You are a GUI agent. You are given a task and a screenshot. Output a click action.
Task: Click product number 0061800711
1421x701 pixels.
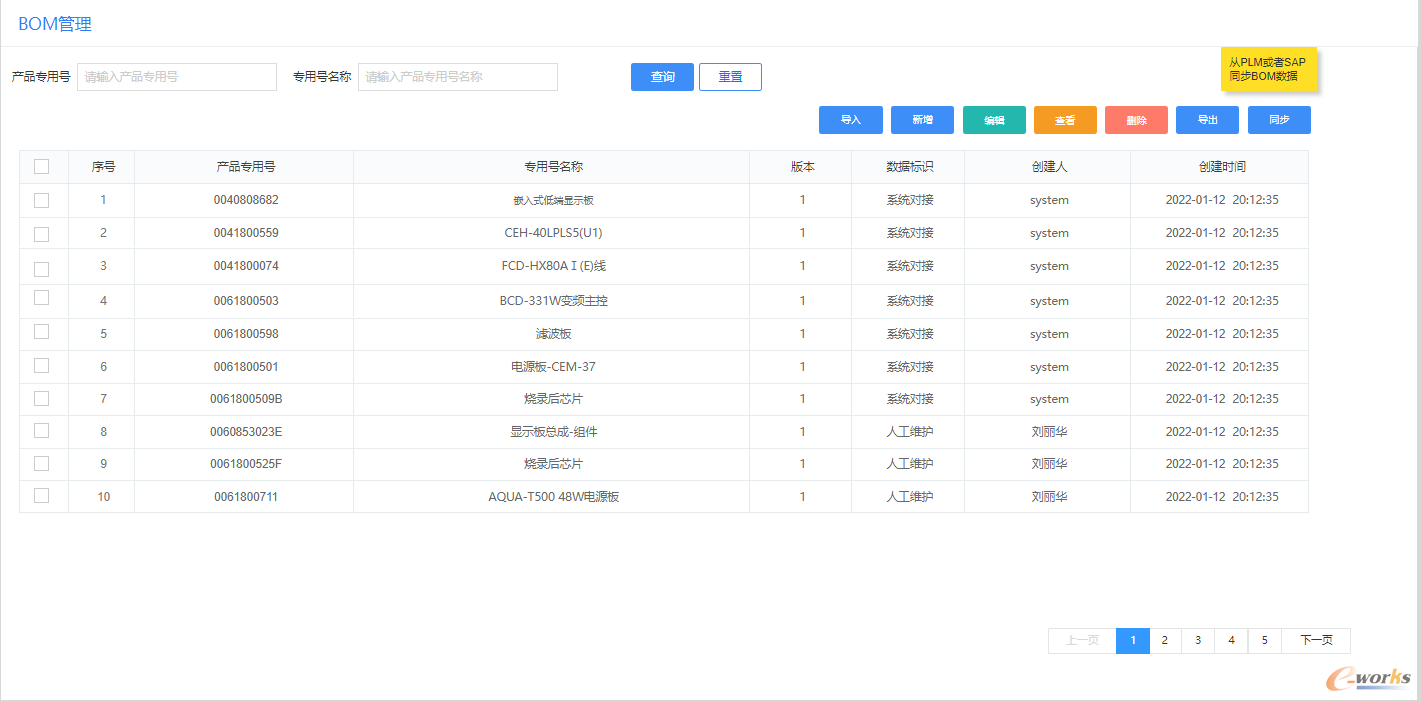pos(246,497)
